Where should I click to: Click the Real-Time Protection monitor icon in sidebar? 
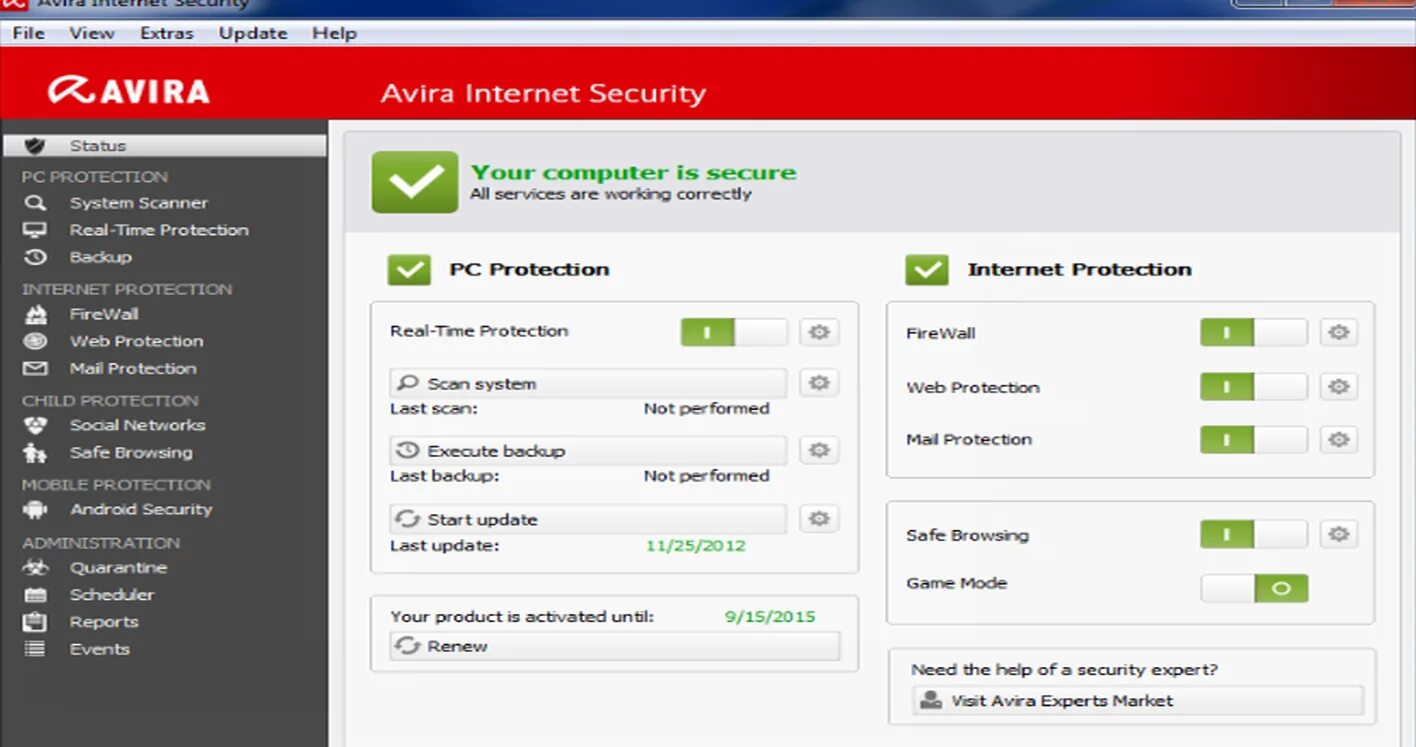35,230
